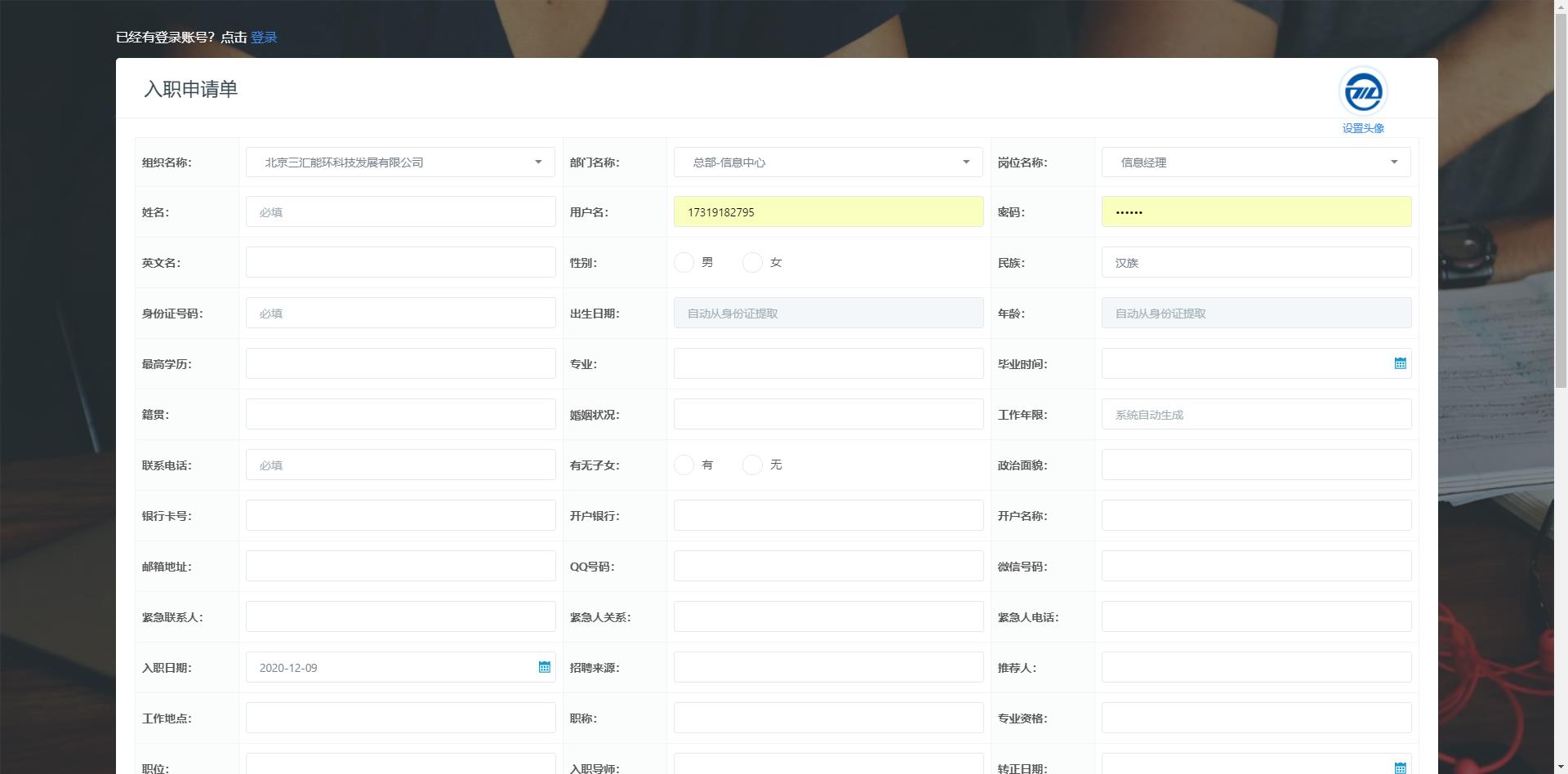
Task: Open calendar picker for 转正日期 field
Action: pos(1400,767)
